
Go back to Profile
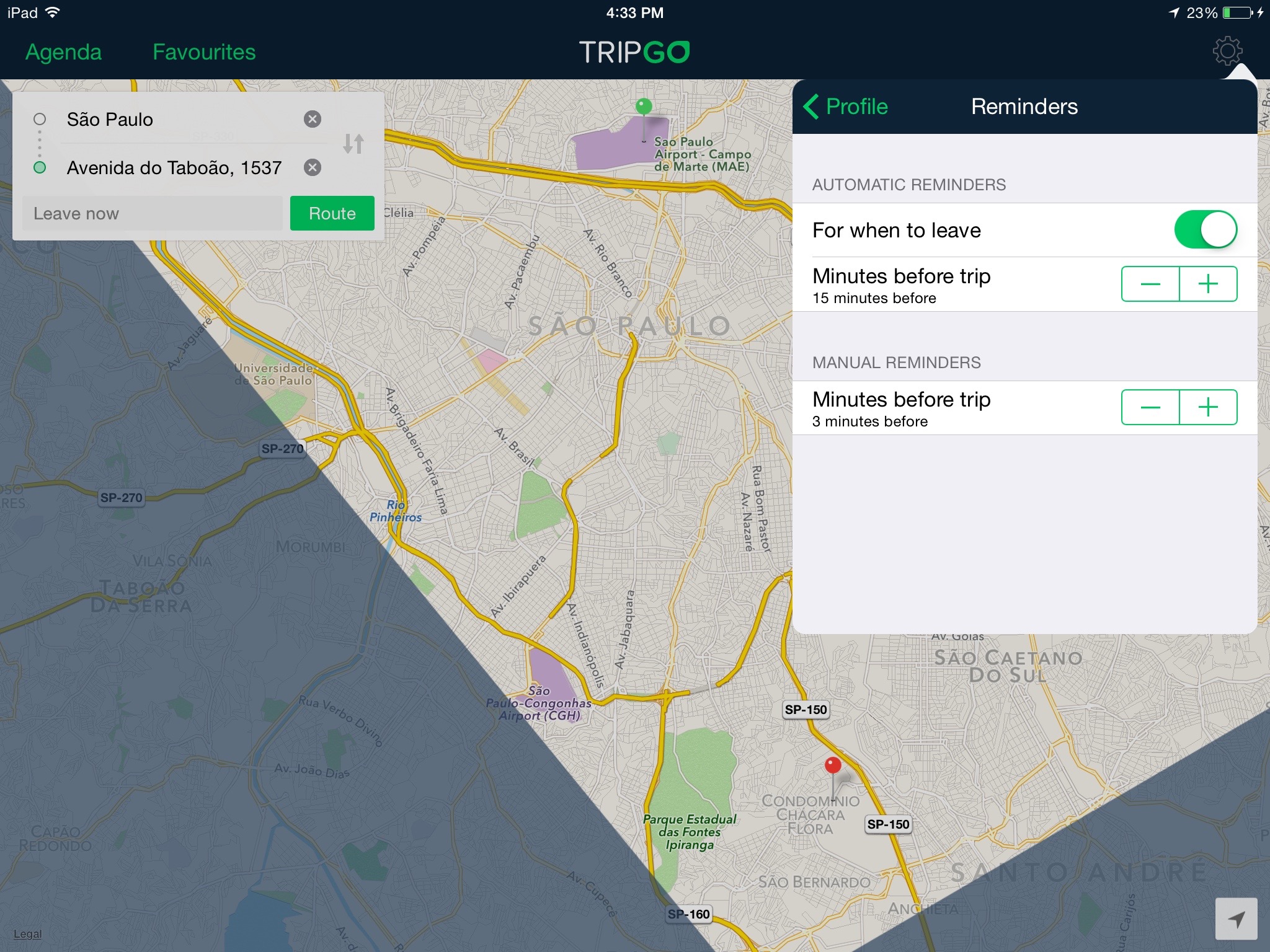846,107
